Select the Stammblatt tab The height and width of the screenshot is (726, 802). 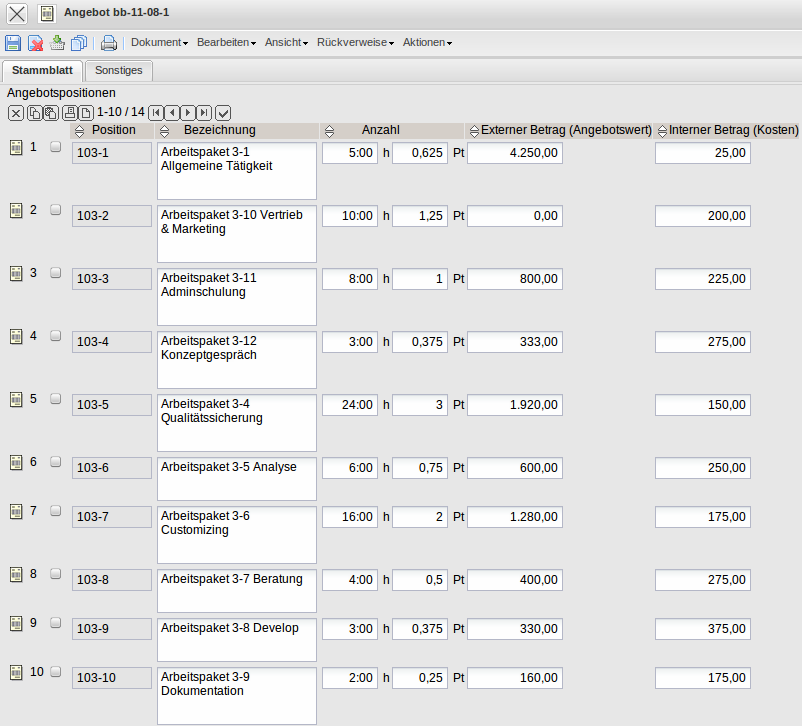pos(41,70)
